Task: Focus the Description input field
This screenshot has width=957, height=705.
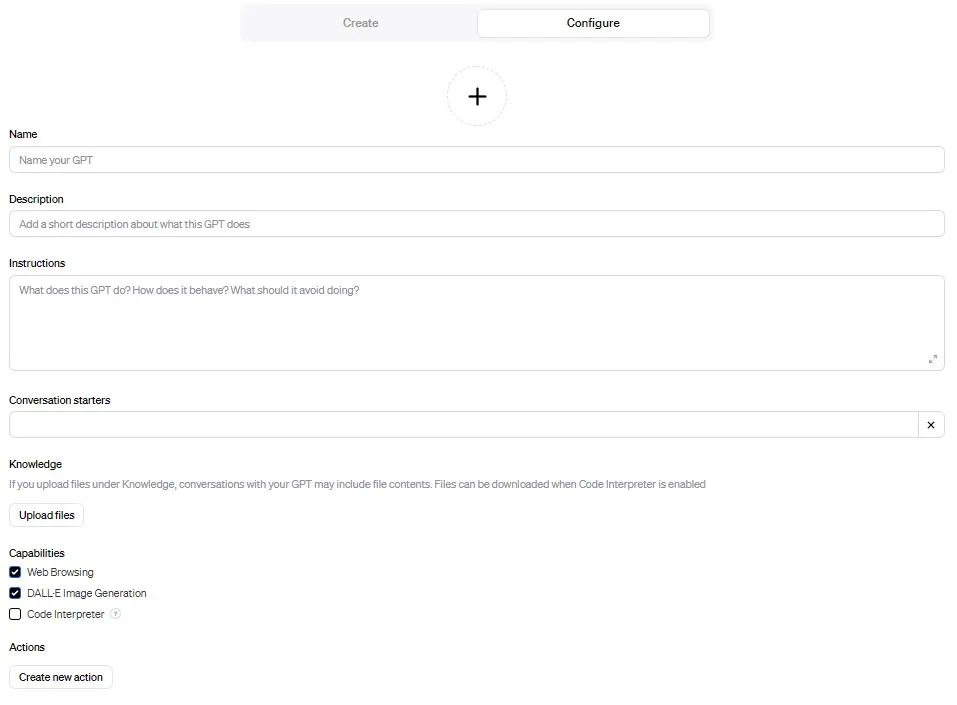Action: [x=477, y=223]
